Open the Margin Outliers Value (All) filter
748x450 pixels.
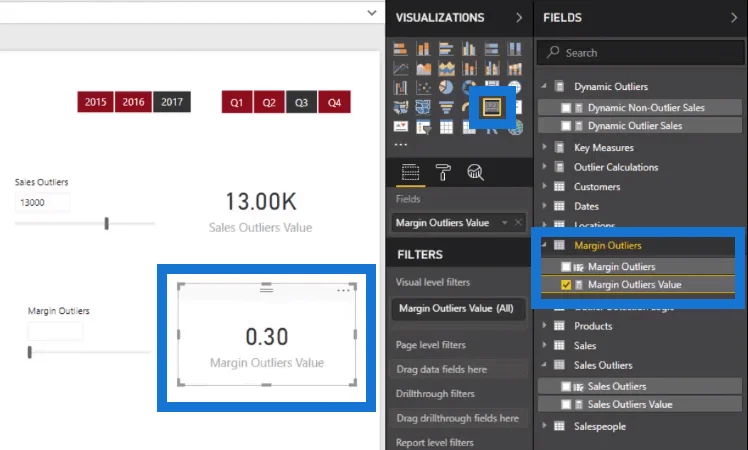pos(458,309)
